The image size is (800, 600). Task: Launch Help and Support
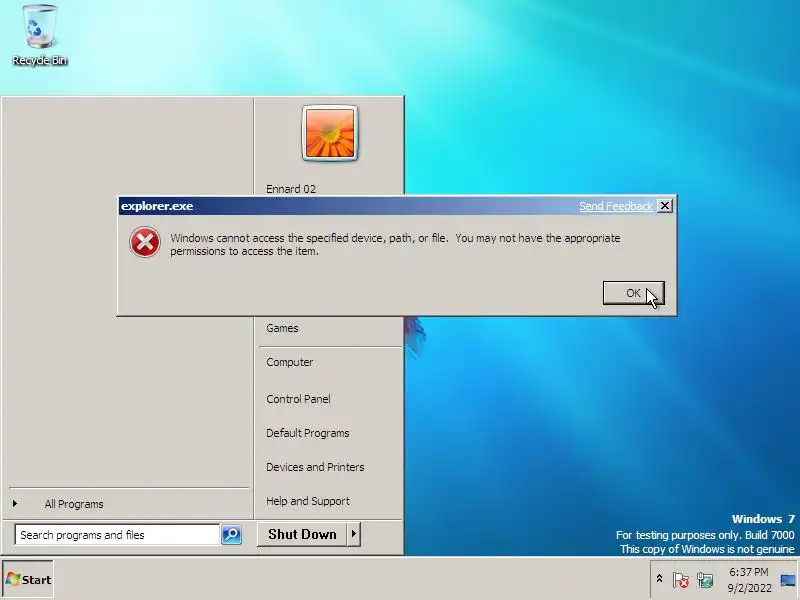coord(308,501)
